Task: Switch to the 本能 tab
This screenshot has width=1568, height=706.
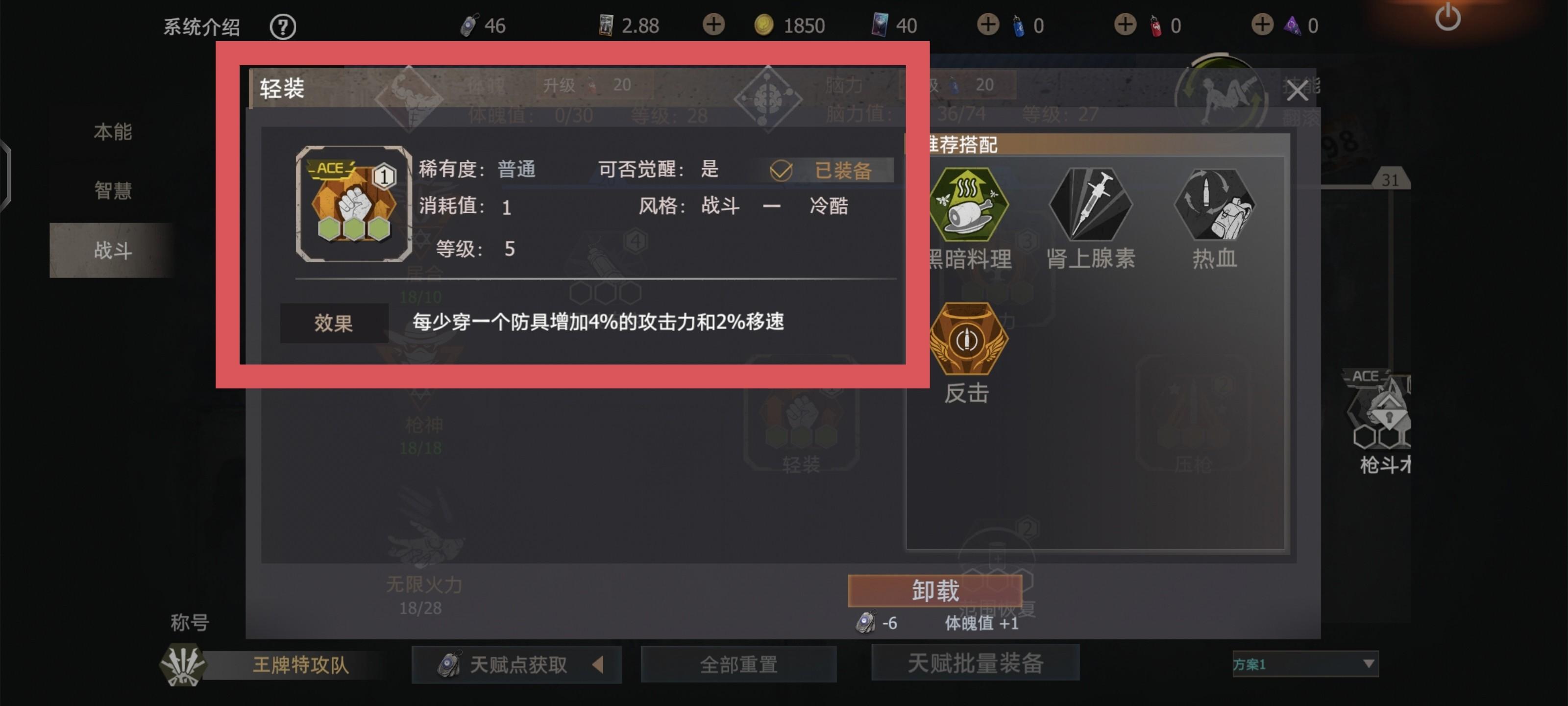Action: (x=113, y=131)
